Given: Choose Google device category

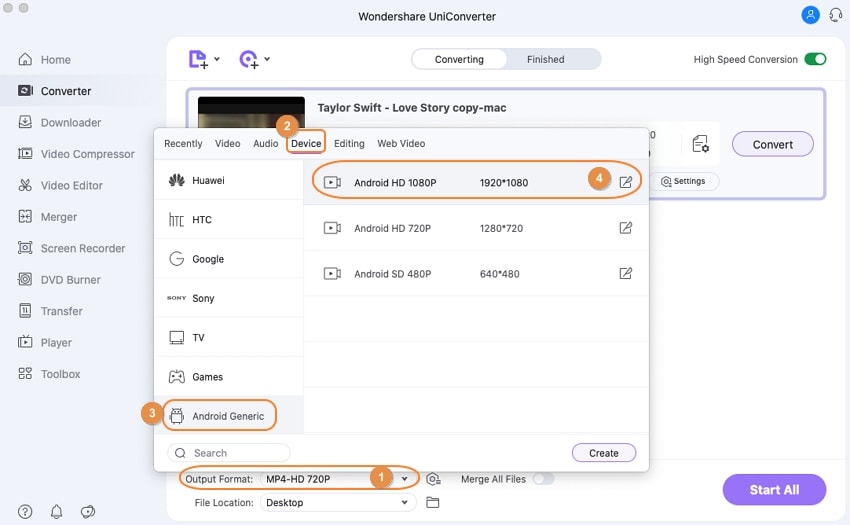Looking at the screenshot, I should click(228, 259).
